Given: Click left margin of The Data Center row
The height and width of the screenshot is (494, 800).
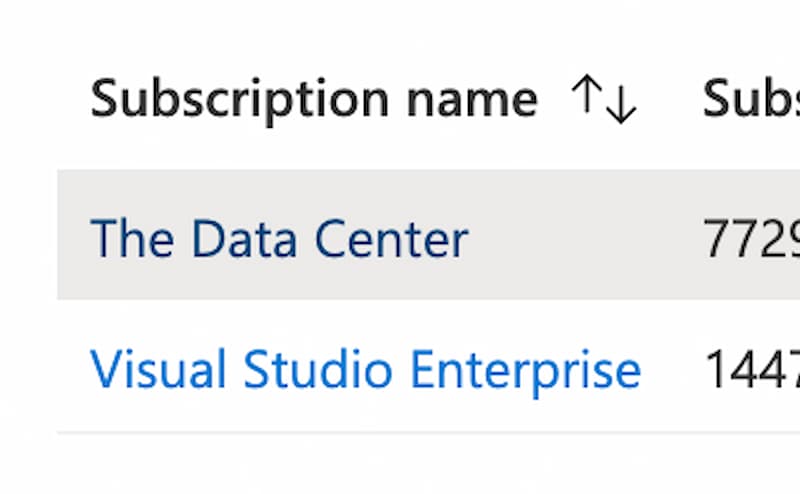Looking at the screenshot, I should click(73, 235).
